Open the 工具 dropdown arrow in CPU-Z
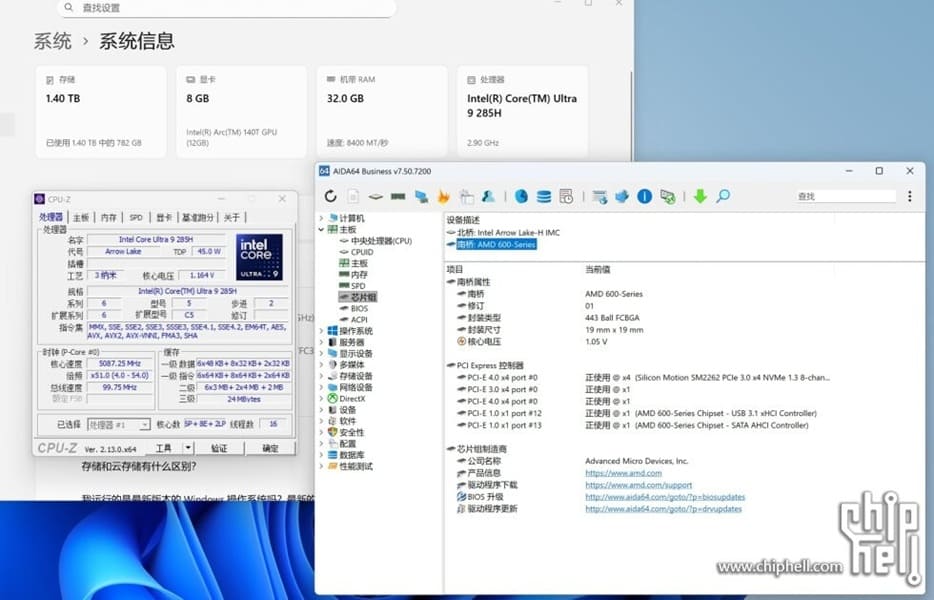This screenshot has width=934, height=600. pyautogui.click(x=190, y=449)
